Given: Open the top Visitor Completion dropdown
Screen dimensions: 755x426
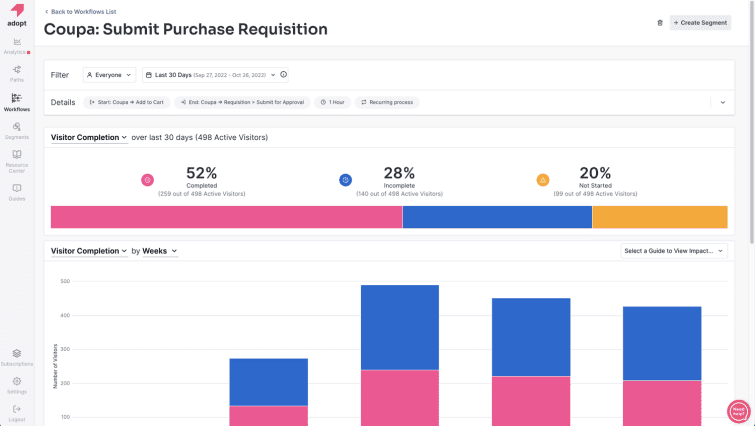Looking at the screenshot, I should click(89, 137).
